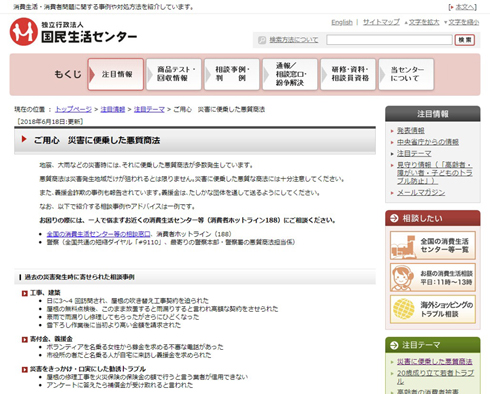The height and width of the screenshot is (394, 490).
Task: Open the サイトマップ link
Action: (x=381, y=22)
